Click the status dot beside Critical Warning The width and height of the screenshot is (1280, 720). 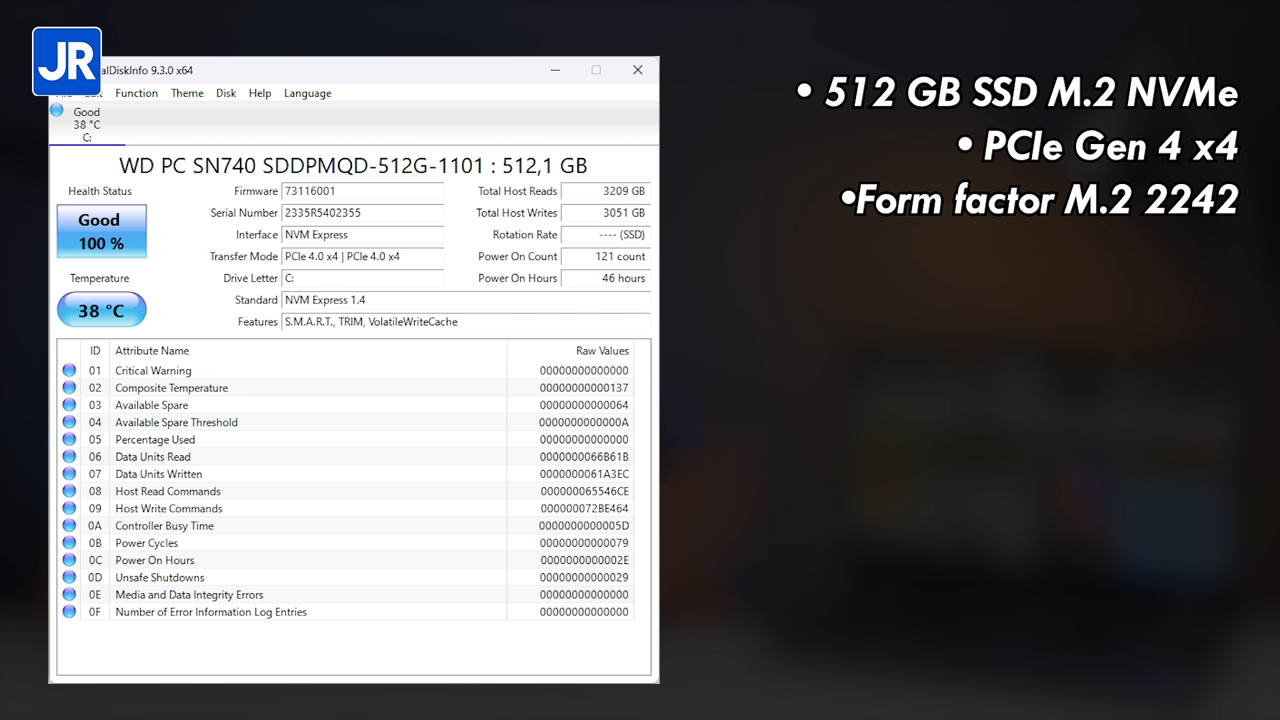point(69,369)
